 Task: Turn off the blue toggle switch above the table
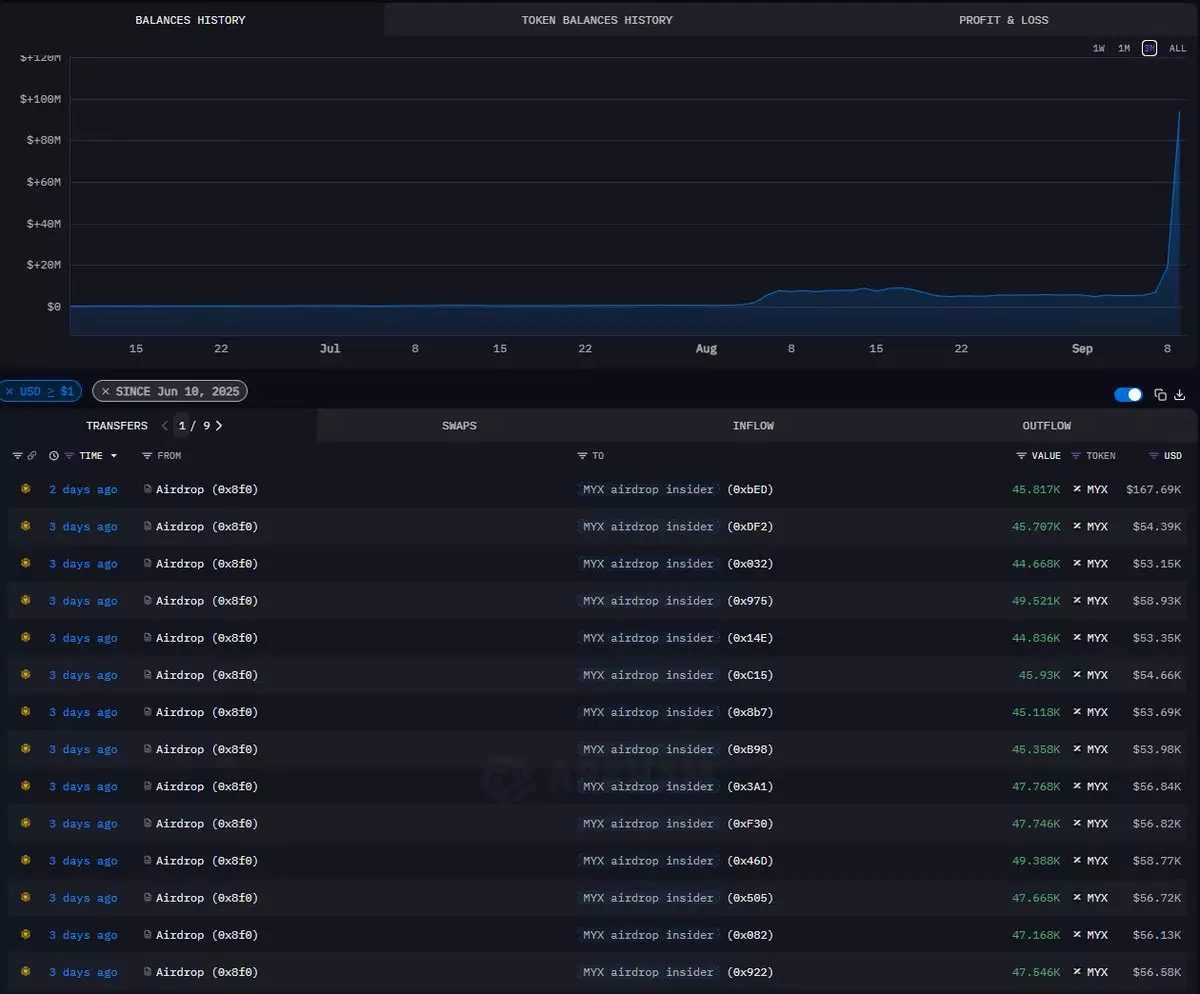pos(1128,395)
